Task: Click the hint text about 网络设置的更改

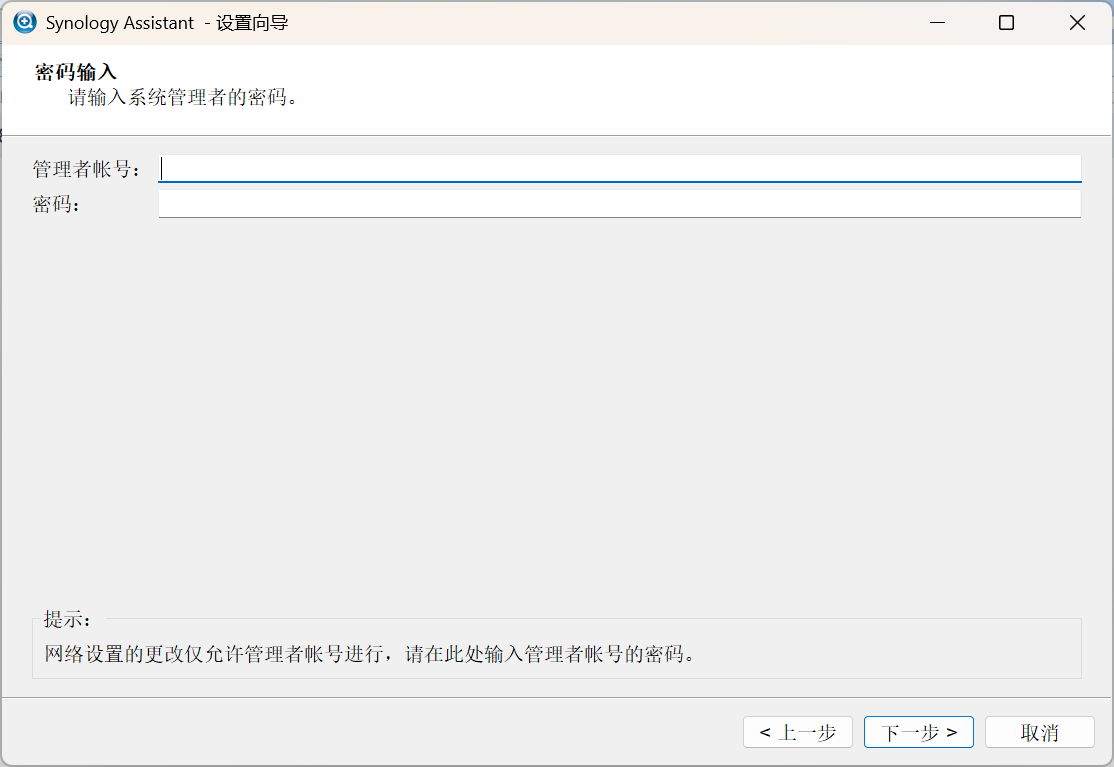Action: (x=370, y=655)
